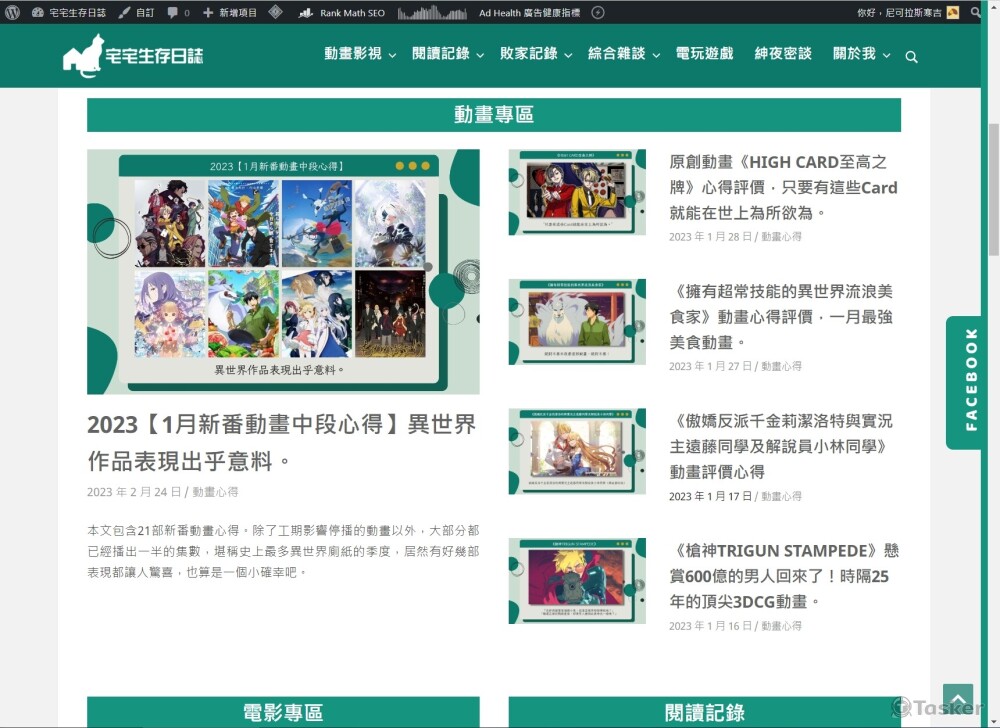Open the 綜合雜談 nav menu

617,54
